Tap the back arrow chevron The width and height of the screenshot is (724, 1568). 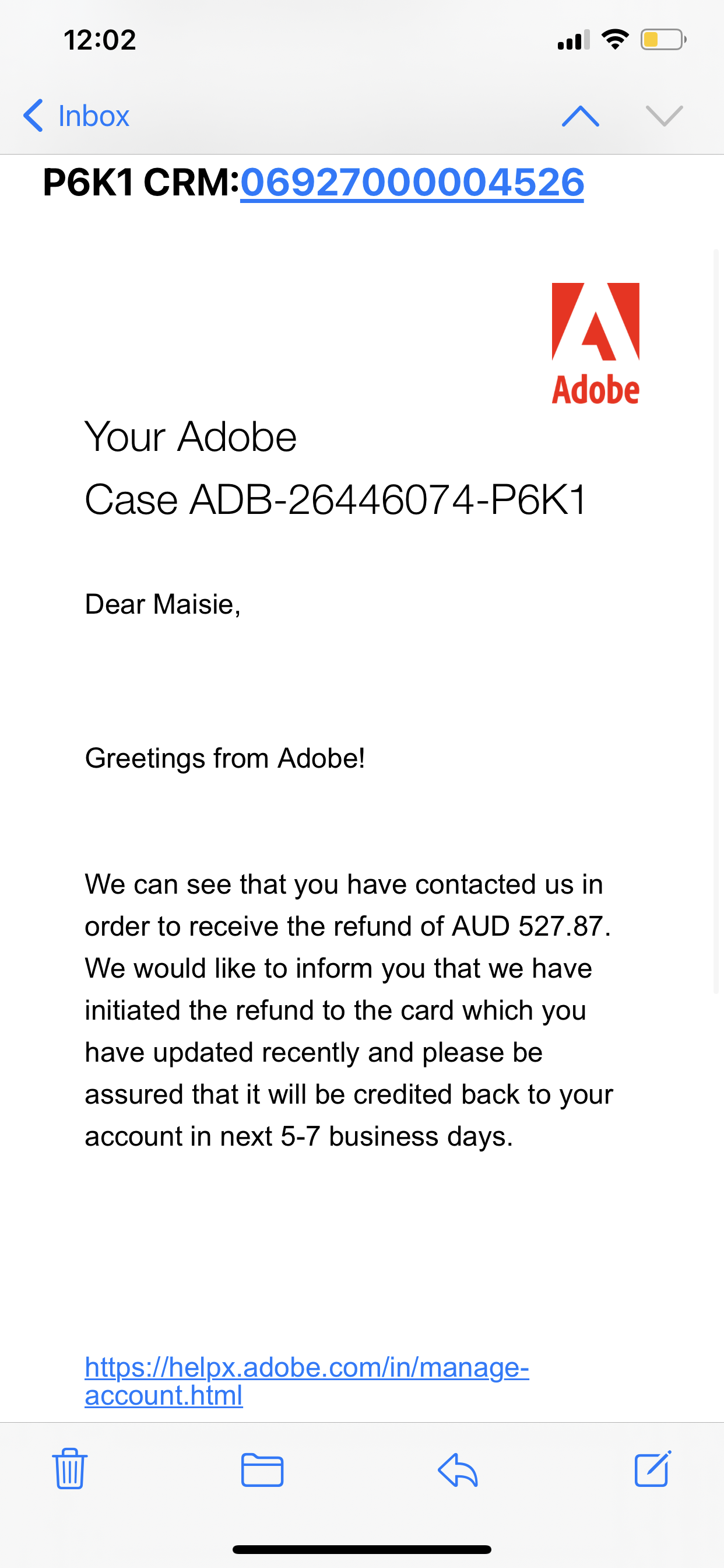[x=33, y=116]
